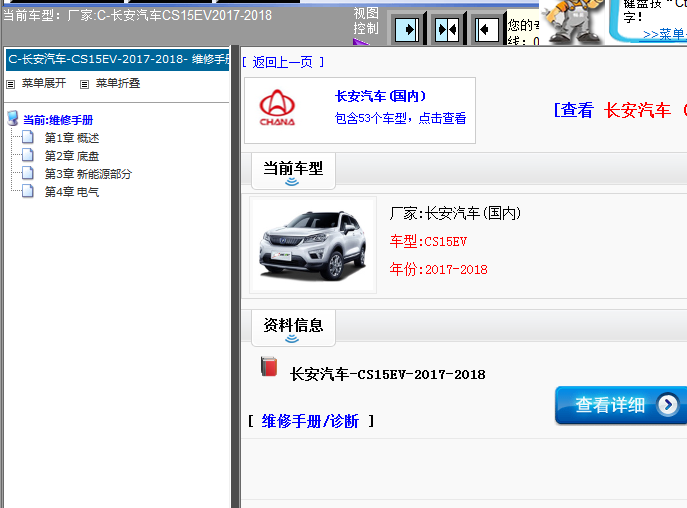
Task: Select 第3章 新能源部分 chapter
Action: [88, 174]
